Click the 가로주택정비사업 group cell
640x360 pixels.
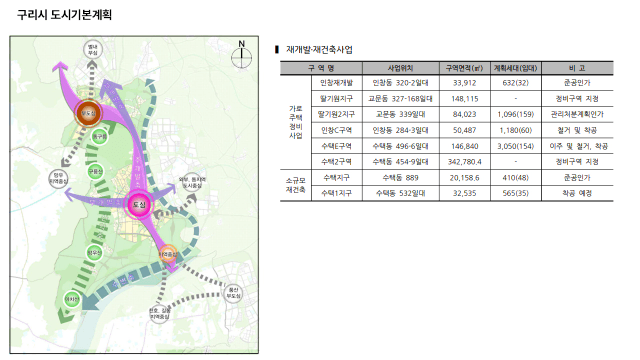tap(296, 122)
